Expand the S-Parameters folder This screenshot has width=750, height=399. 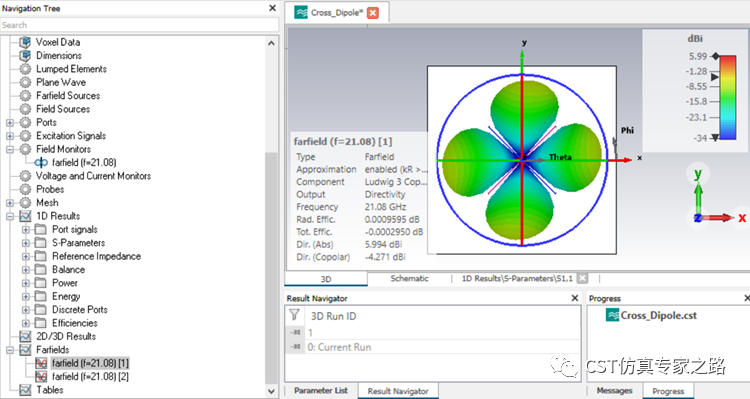click(26, 243)
